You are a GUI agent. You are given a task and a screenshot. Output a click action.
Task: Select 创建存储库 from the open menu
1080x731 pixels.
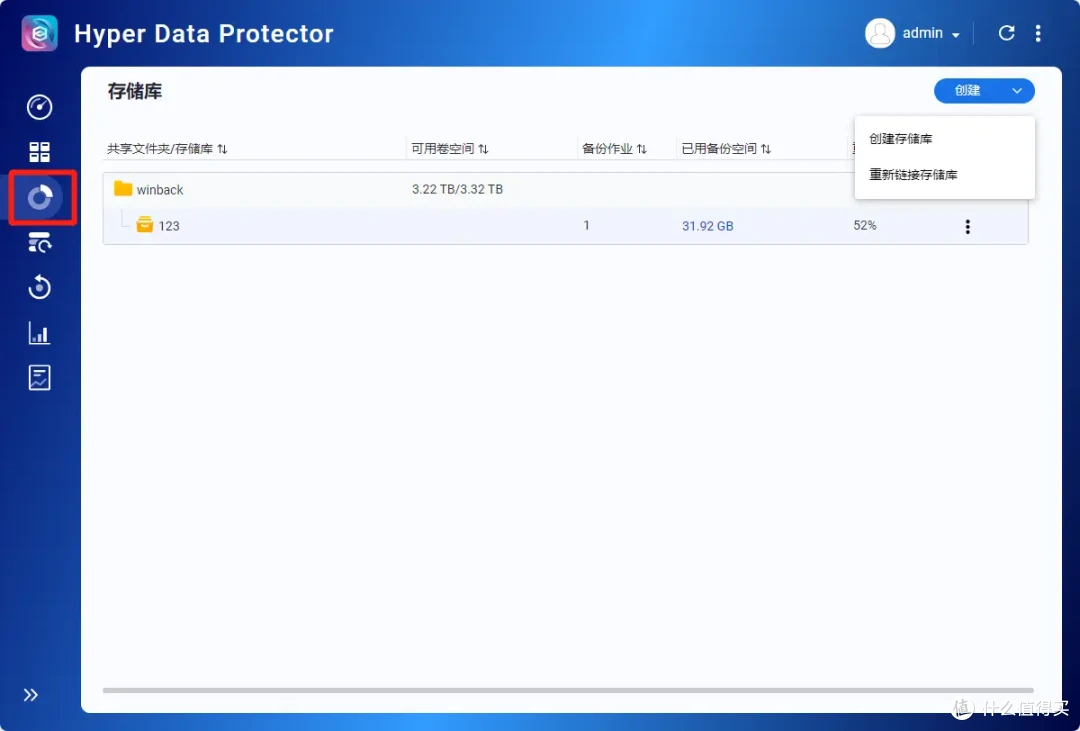coord(899,138)
